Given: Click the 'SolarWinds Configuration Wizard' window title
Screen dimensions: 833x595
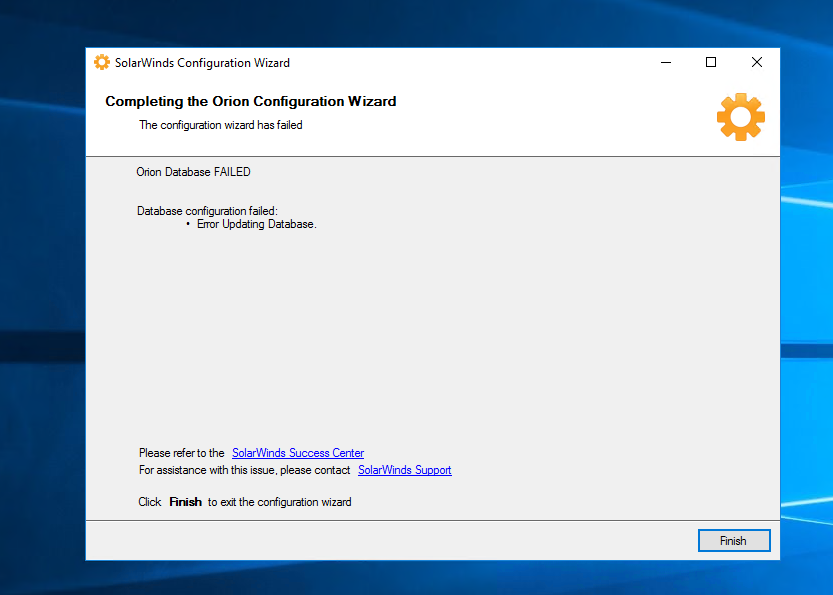Looking at the screenshot, I should pos(202,63).
